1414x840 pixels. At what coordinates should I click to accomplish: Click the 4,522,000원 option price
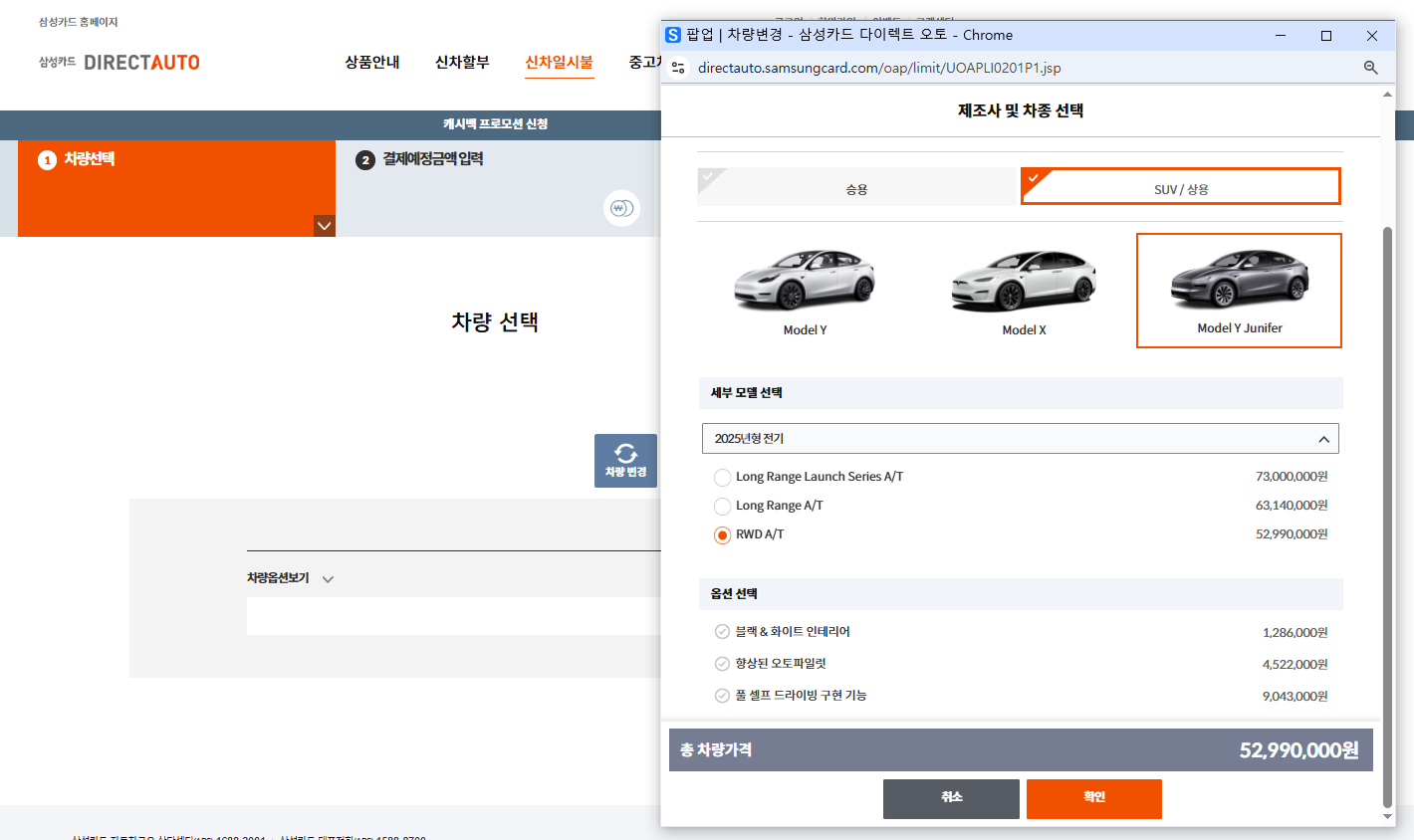pyautogui.click(x=1295, y=665)
